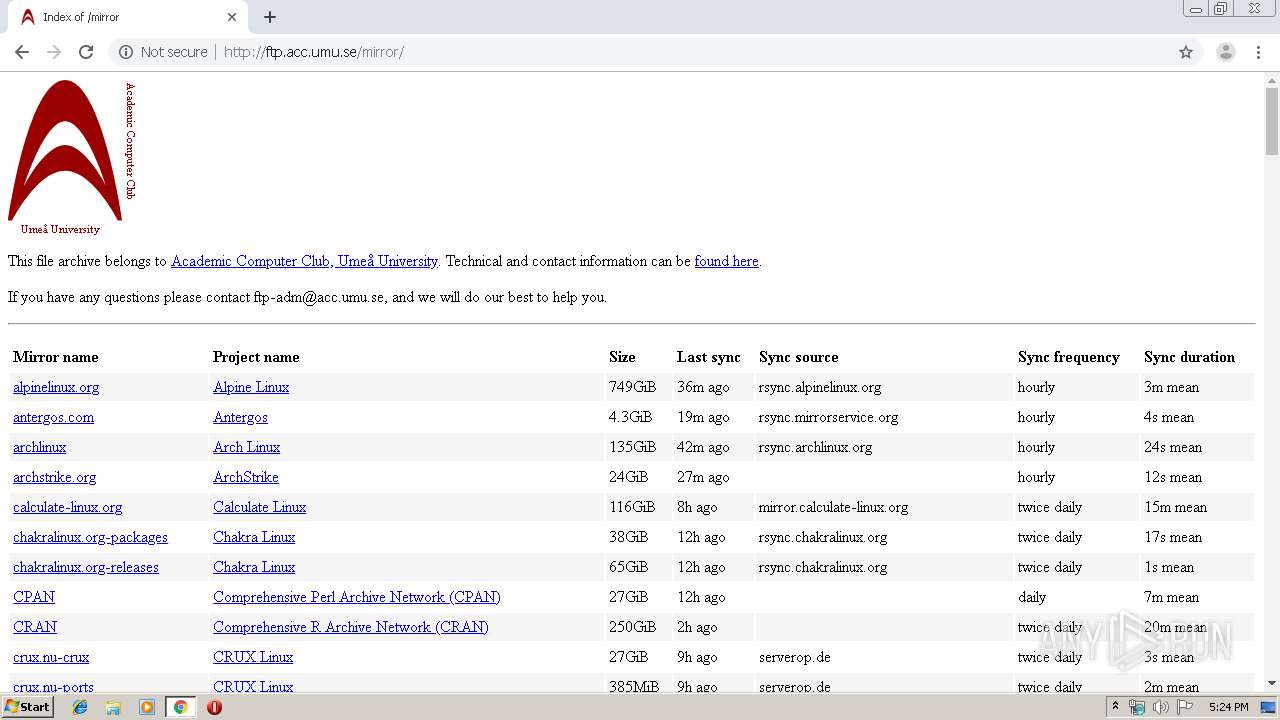Open the volume tray icon
Screen dimensions: 1280x720
coord(1161,707)
